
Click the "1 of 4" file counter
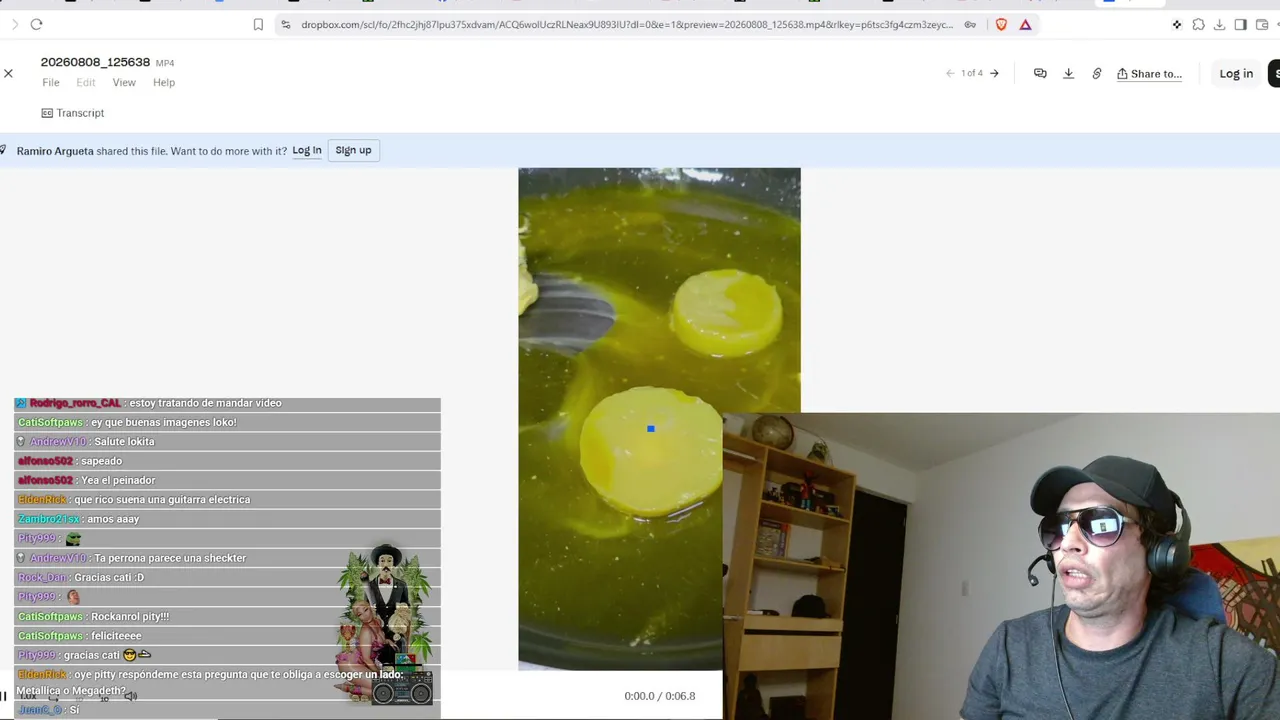(x=972, y=73)
